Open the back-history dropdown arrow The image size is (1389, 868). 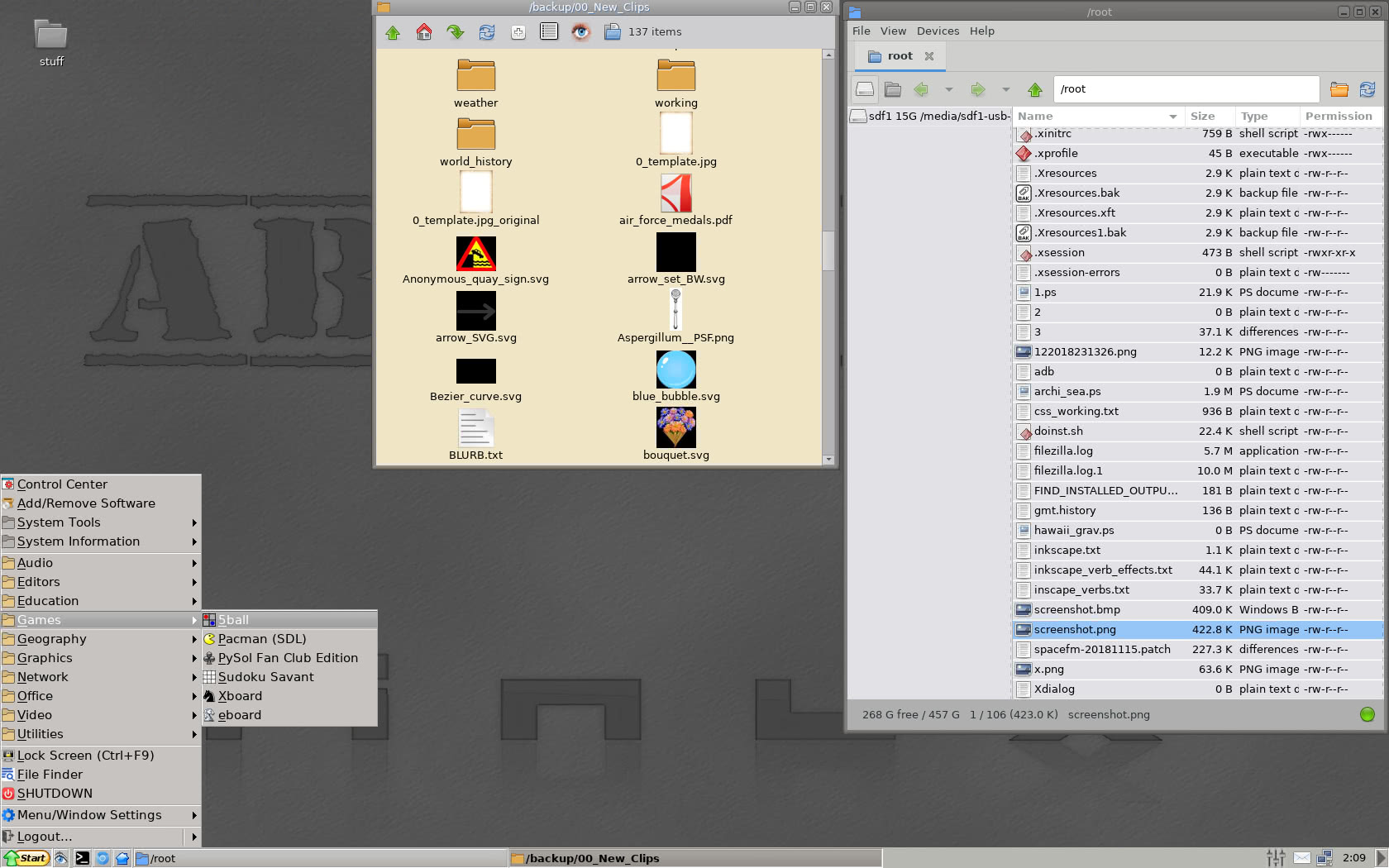[x=949, y=89]
